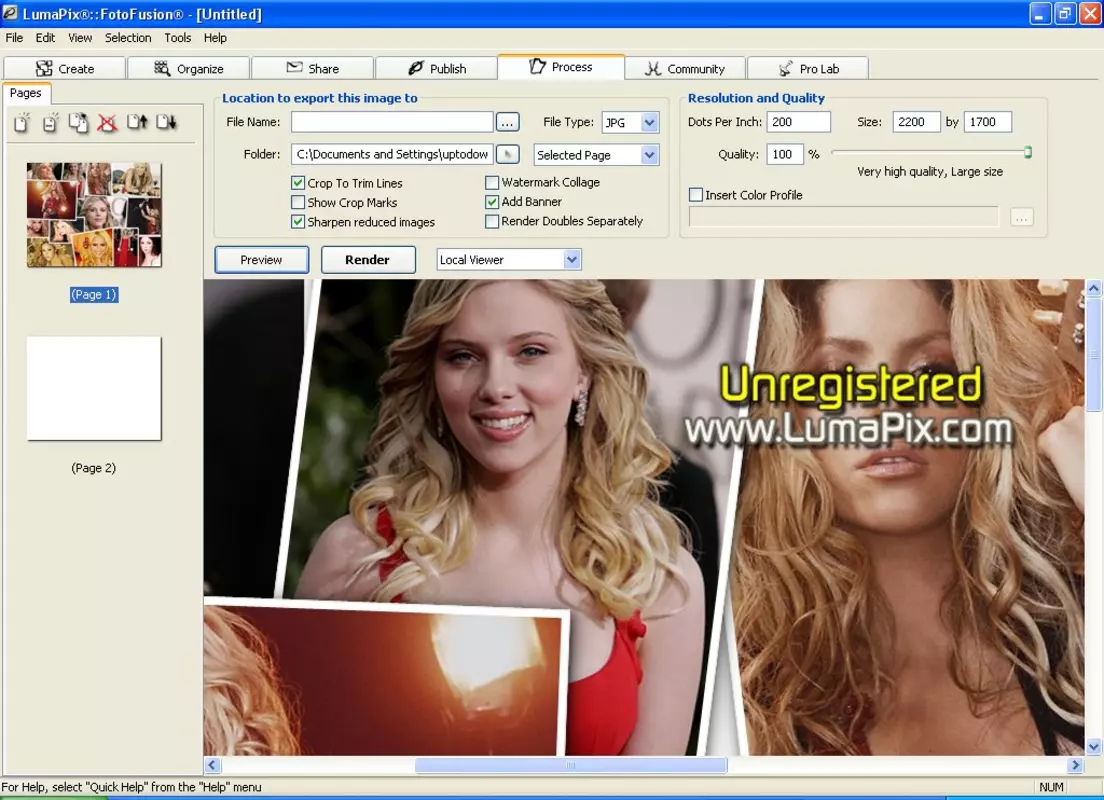Restore down the FotoFusion window
Viewport: 1104px width, 800px height.
tap(1065, 13)
